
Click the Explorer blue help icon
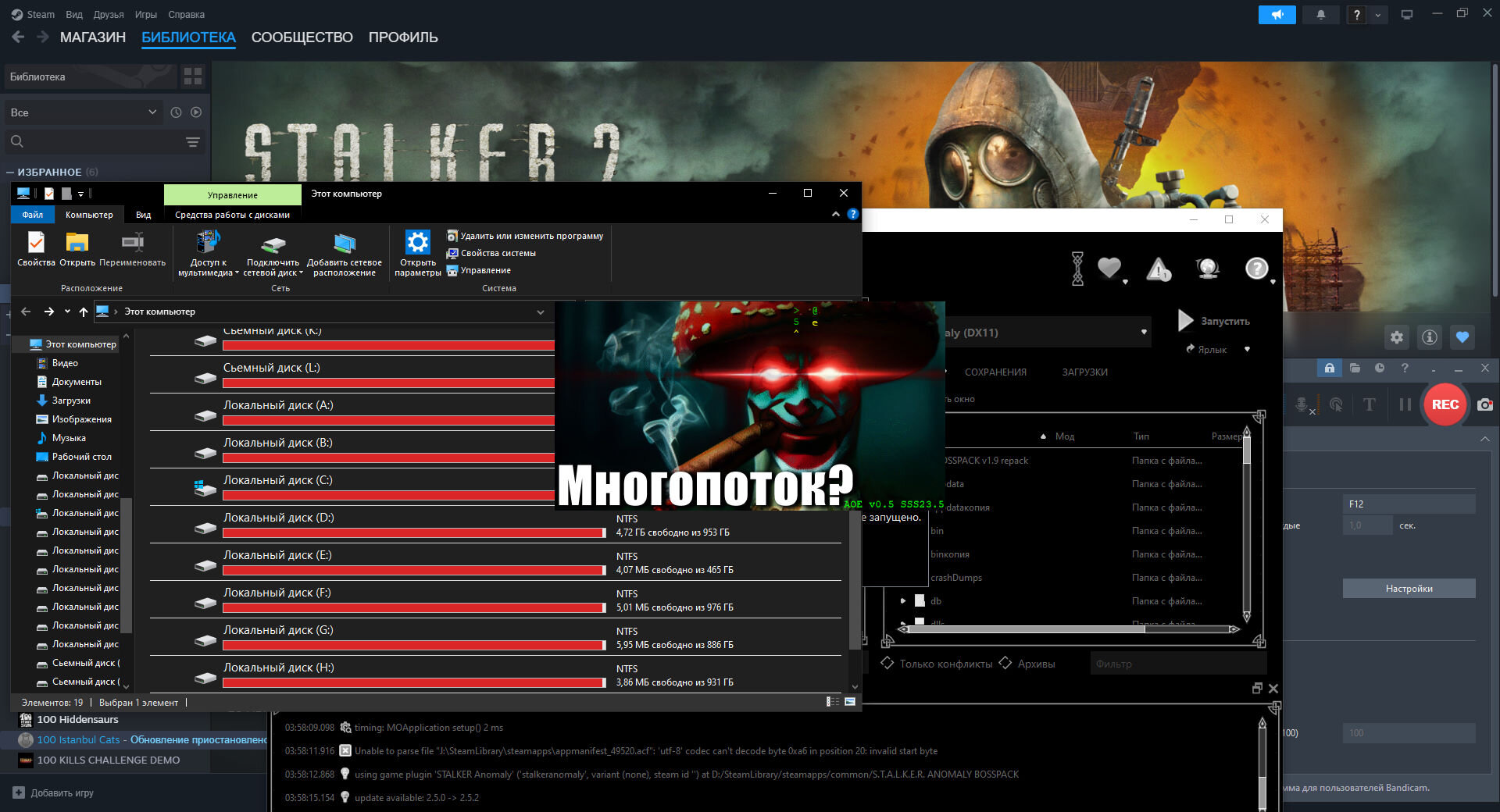click(852, 214)
